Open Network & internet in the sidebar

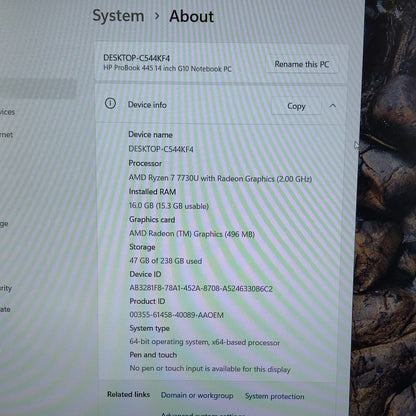click(6, 135)
